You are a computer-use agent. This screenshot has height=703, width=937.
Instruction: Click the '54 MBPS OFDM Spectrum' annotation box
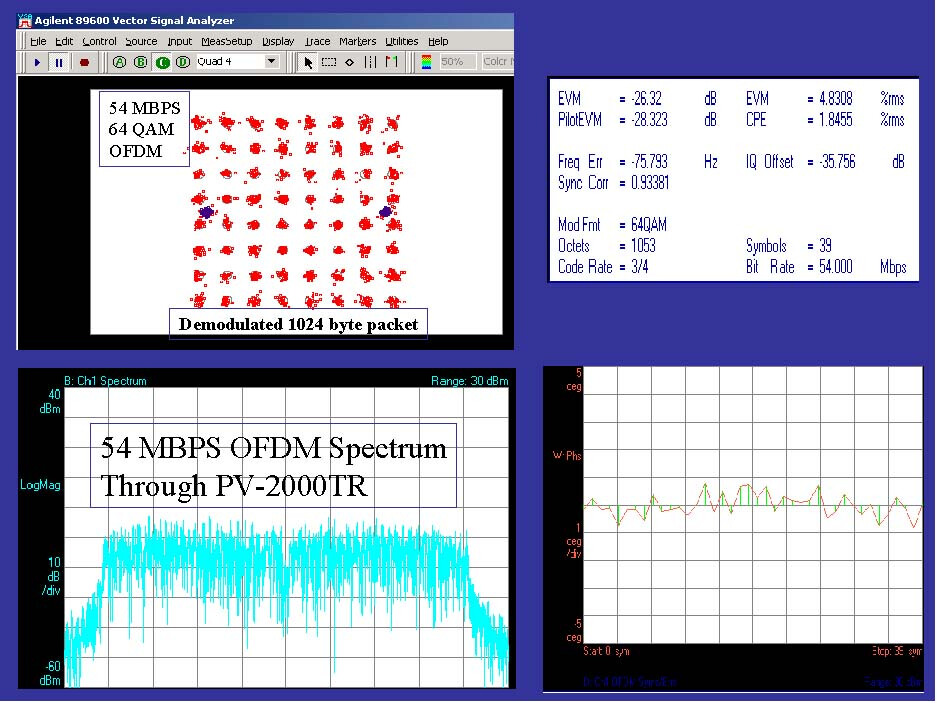(274, 466)
